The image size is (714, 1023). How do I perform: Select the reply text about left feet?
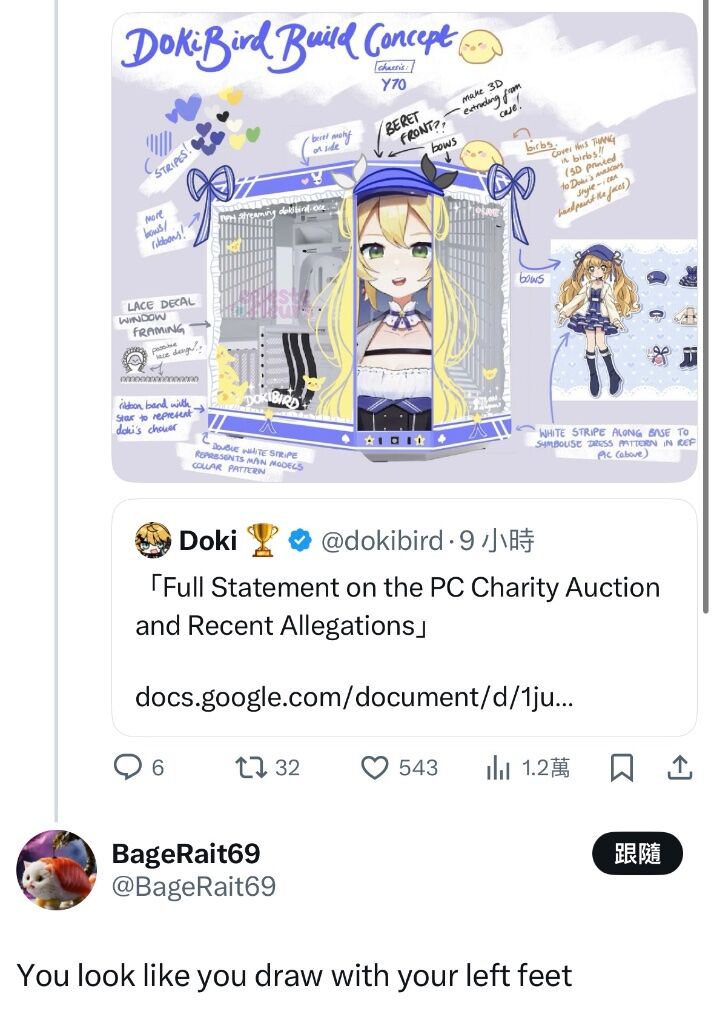click(294, 975)
